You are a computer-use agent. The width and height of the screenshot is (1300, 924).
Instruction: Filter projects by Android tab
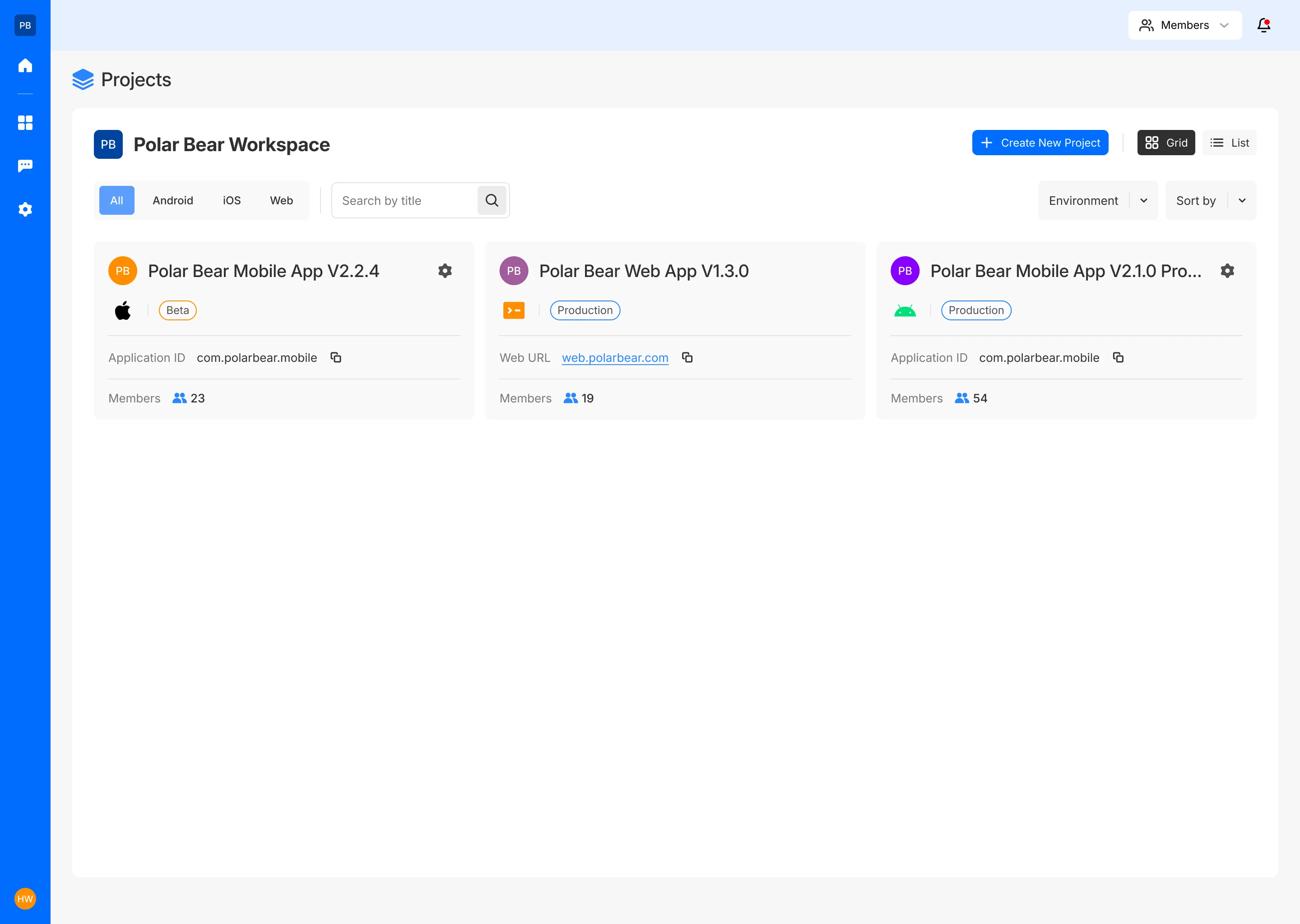point(172,200)
